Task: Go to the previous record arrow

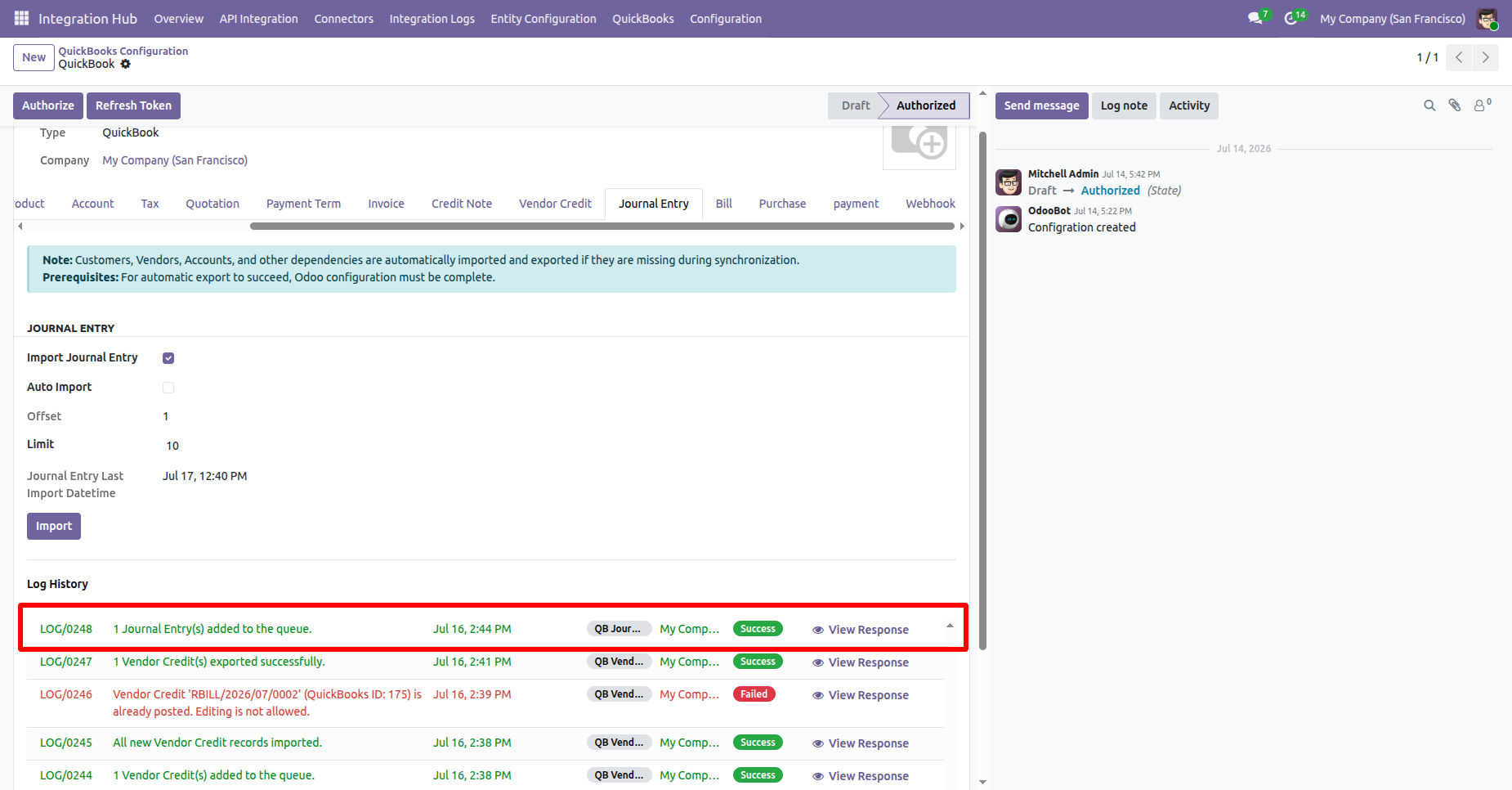Action: click(x=1459, y=57)
